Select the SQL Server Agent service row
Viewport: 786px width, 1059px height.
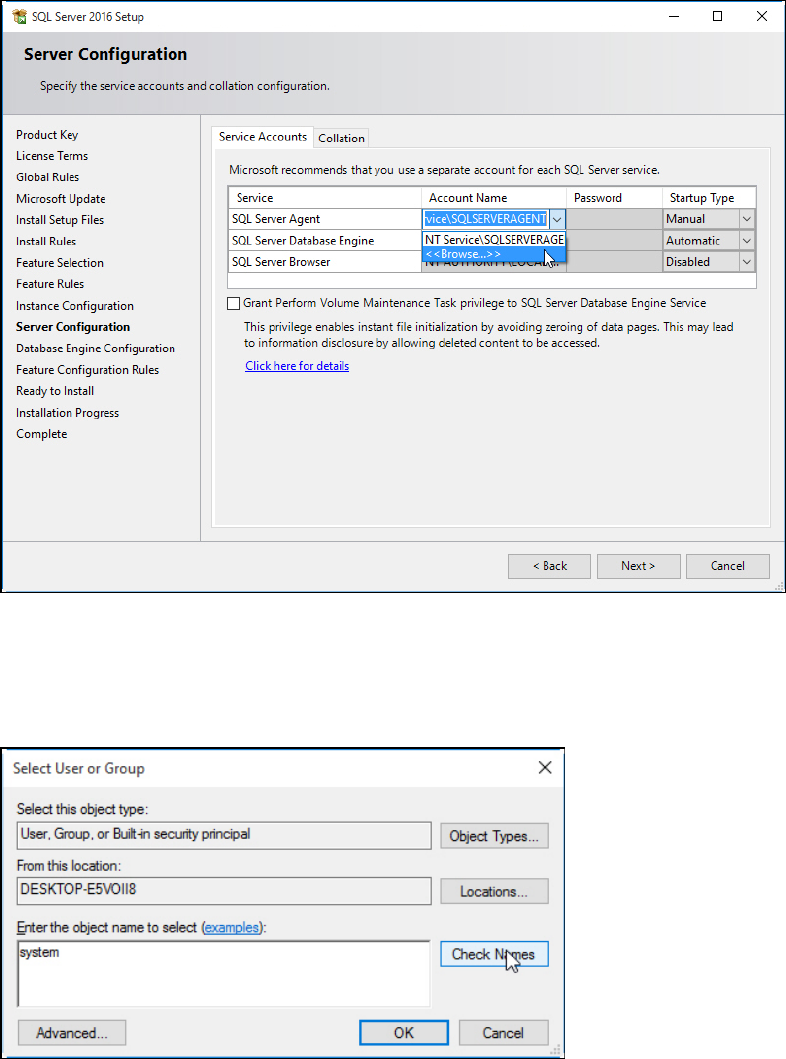pyautogui.click(x=324, y=219)
